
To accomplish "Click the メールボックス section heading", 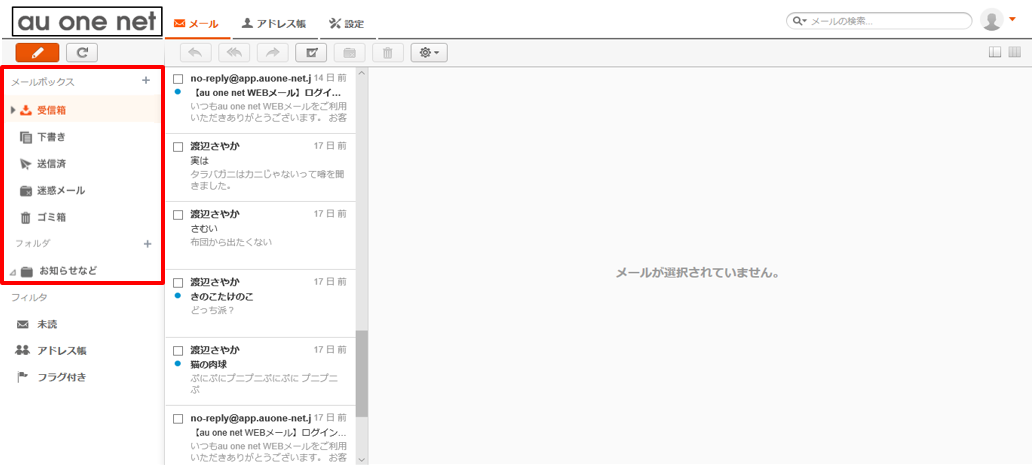I will 43,82.
